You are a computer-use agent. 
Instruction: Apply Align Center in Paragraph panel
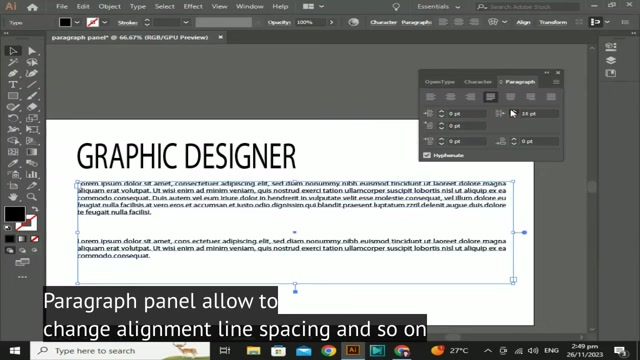pyautogui.click(x=450, y=97)
